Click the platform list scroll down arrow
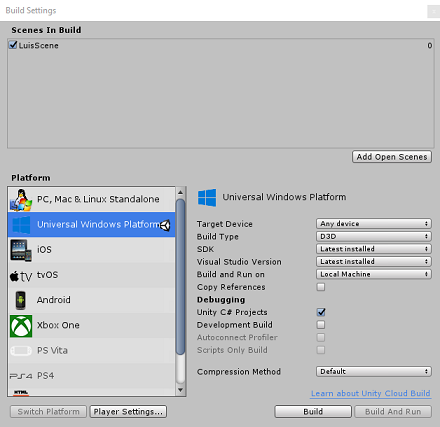This screenshot has width=440, height=427. tap(180, 390)
